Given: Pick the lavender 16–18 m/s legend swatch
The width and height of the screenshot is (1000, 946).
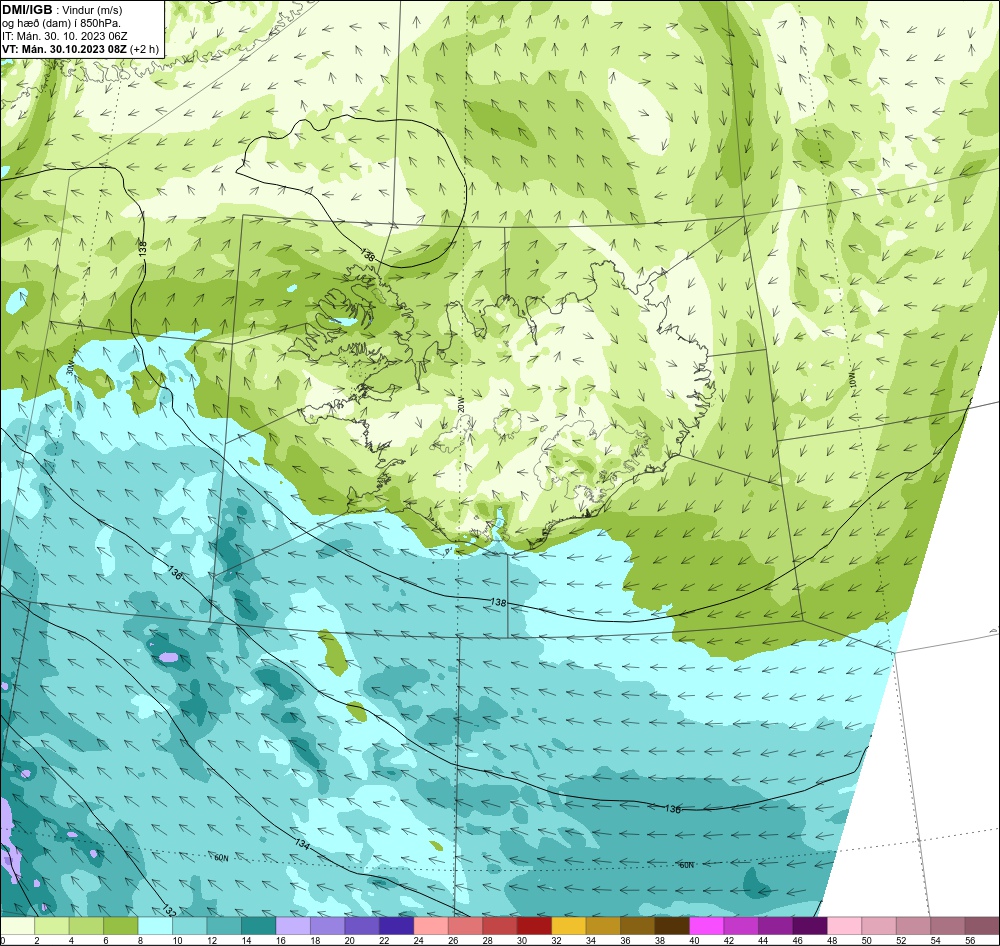Looking at the screenshot, I should [x=293, y=926].
